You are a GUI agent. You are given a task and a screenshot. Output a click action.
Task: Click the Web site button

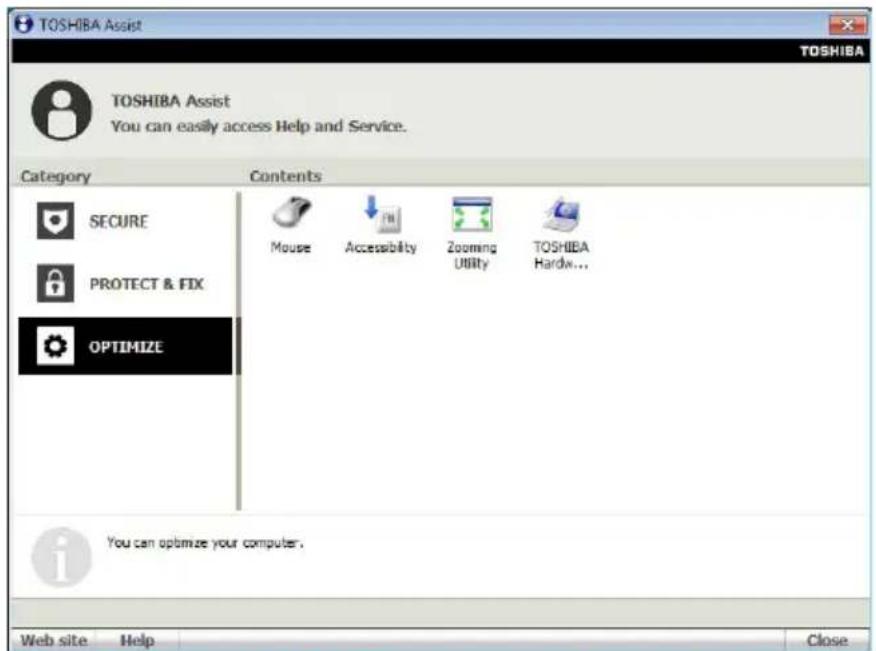click(54, 640)
